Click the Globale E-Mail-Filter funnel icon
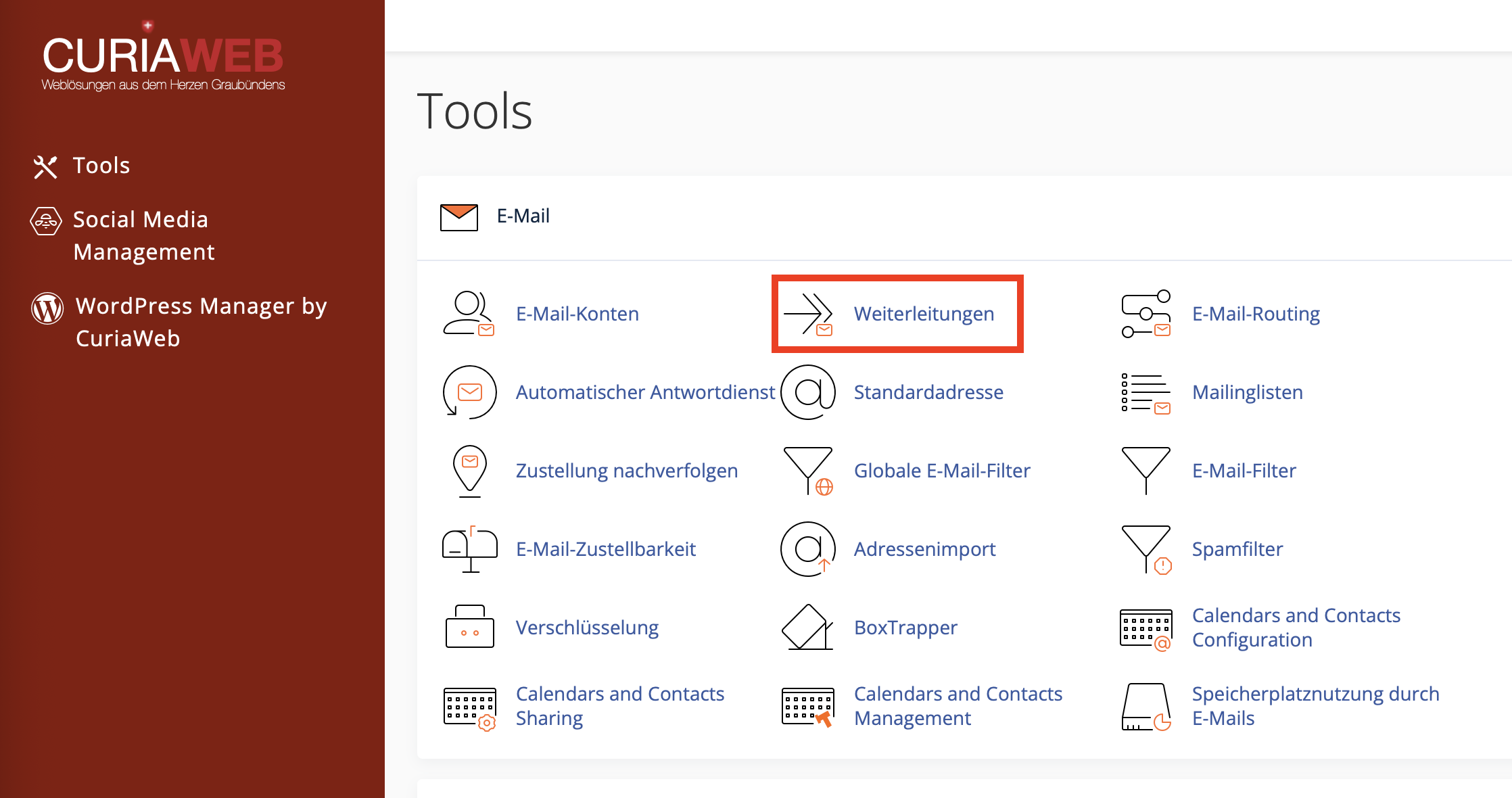This screenshot has width=1512, height=798. pyautogui.click(x=808, y=471)
